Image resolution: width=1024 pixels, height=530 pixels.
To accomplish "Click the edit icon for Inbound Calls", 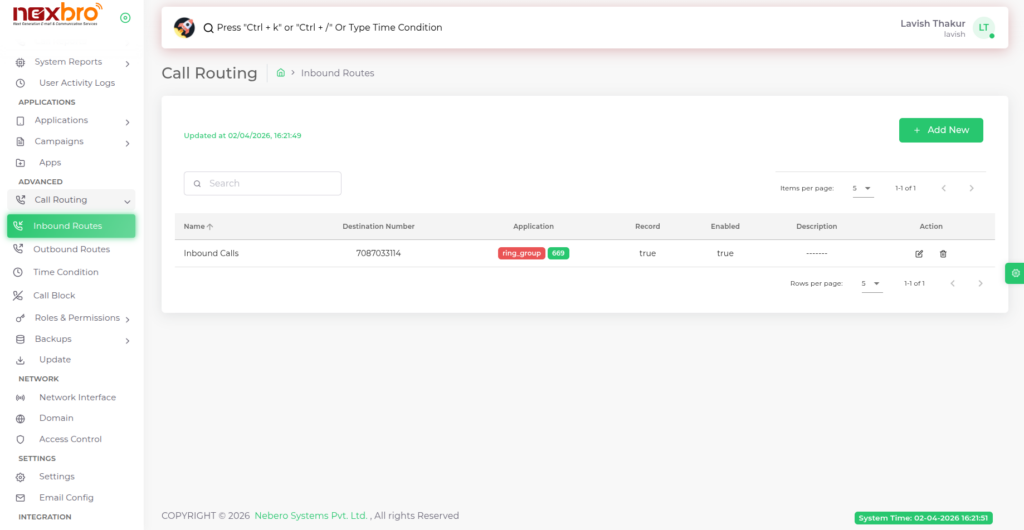I will pyautogui.click(x=919, y=254).
